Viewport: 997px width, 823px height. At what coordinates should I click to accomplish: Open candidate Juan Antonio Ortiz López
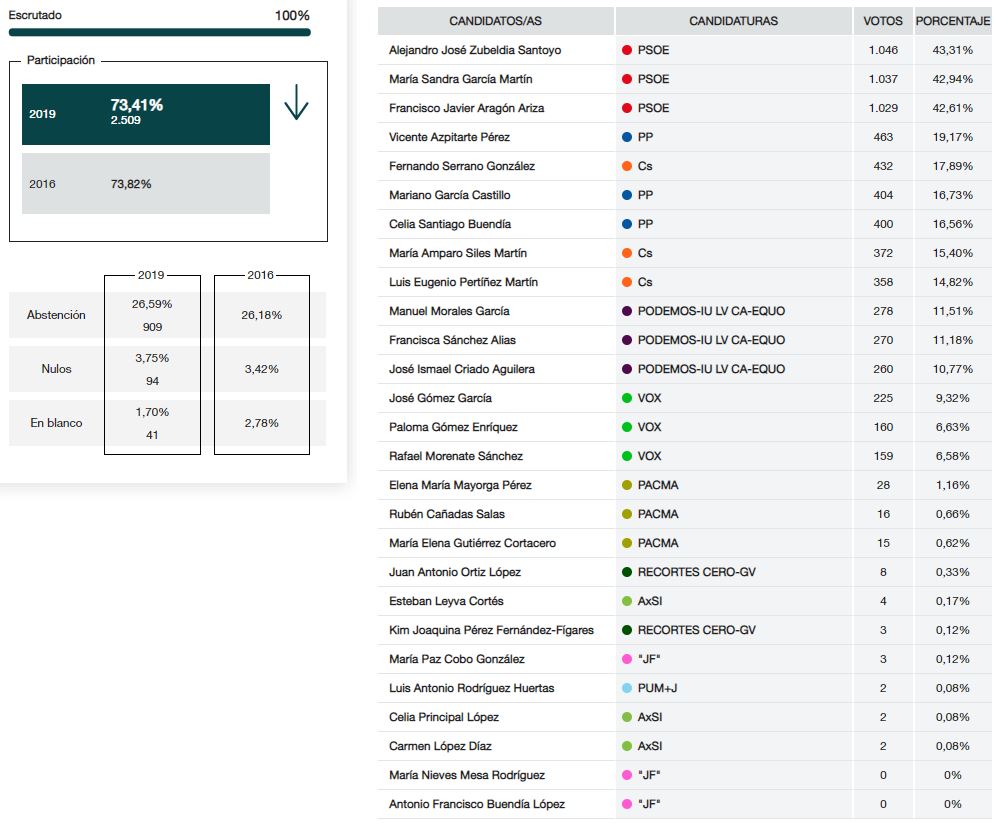click(454, 572)
